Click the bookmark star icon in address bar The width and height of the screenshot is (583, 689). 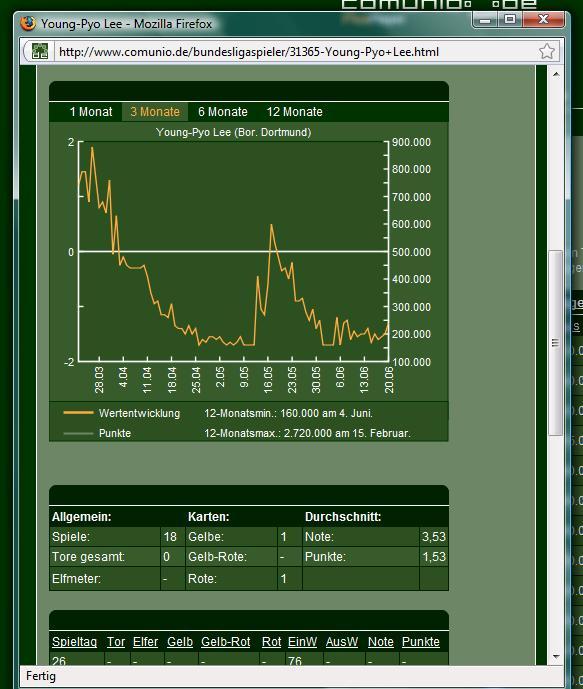coord(547,51)
